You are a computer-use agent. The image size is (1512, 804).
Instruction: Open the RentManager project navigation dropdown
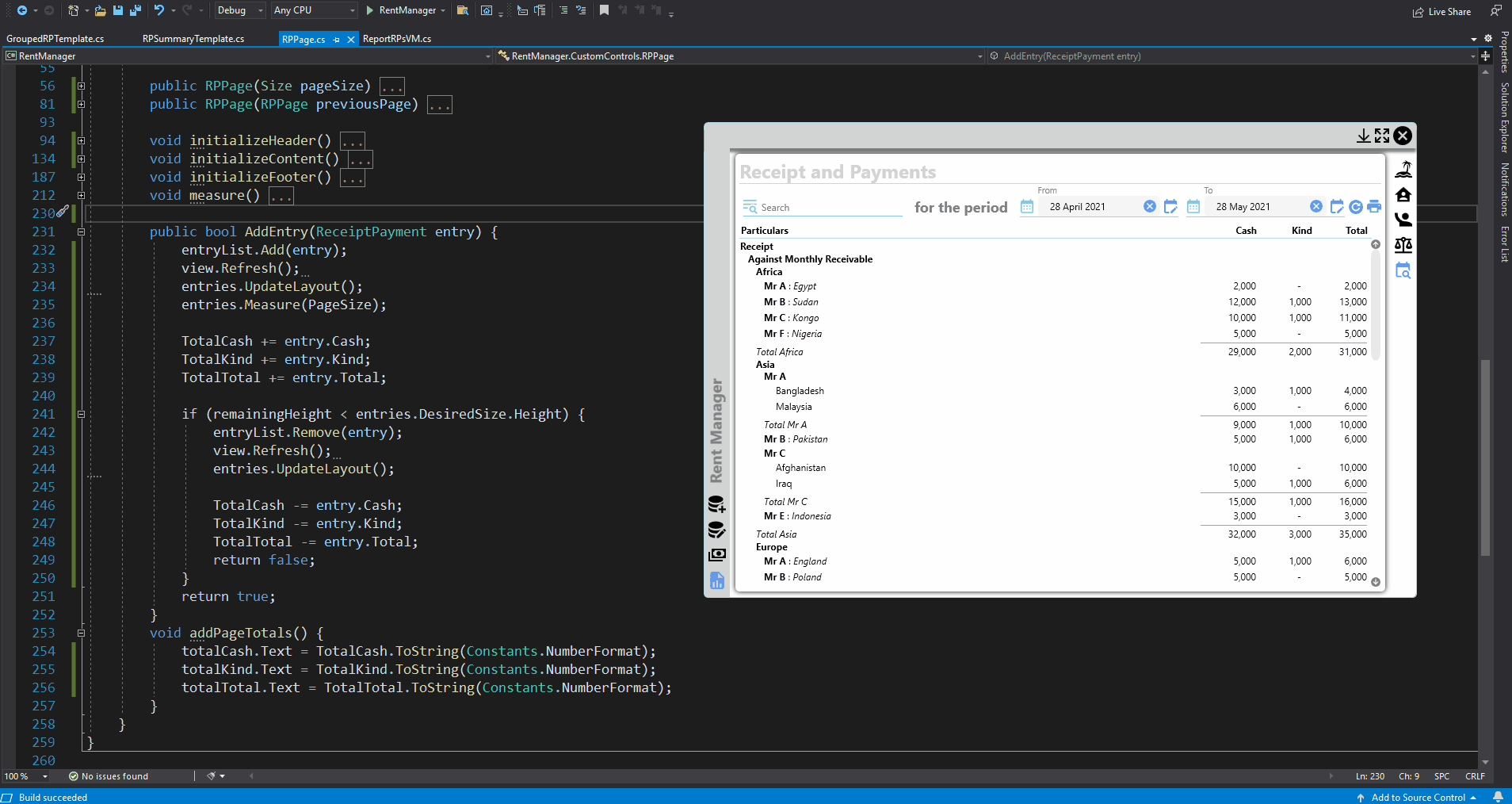(248, 56)
